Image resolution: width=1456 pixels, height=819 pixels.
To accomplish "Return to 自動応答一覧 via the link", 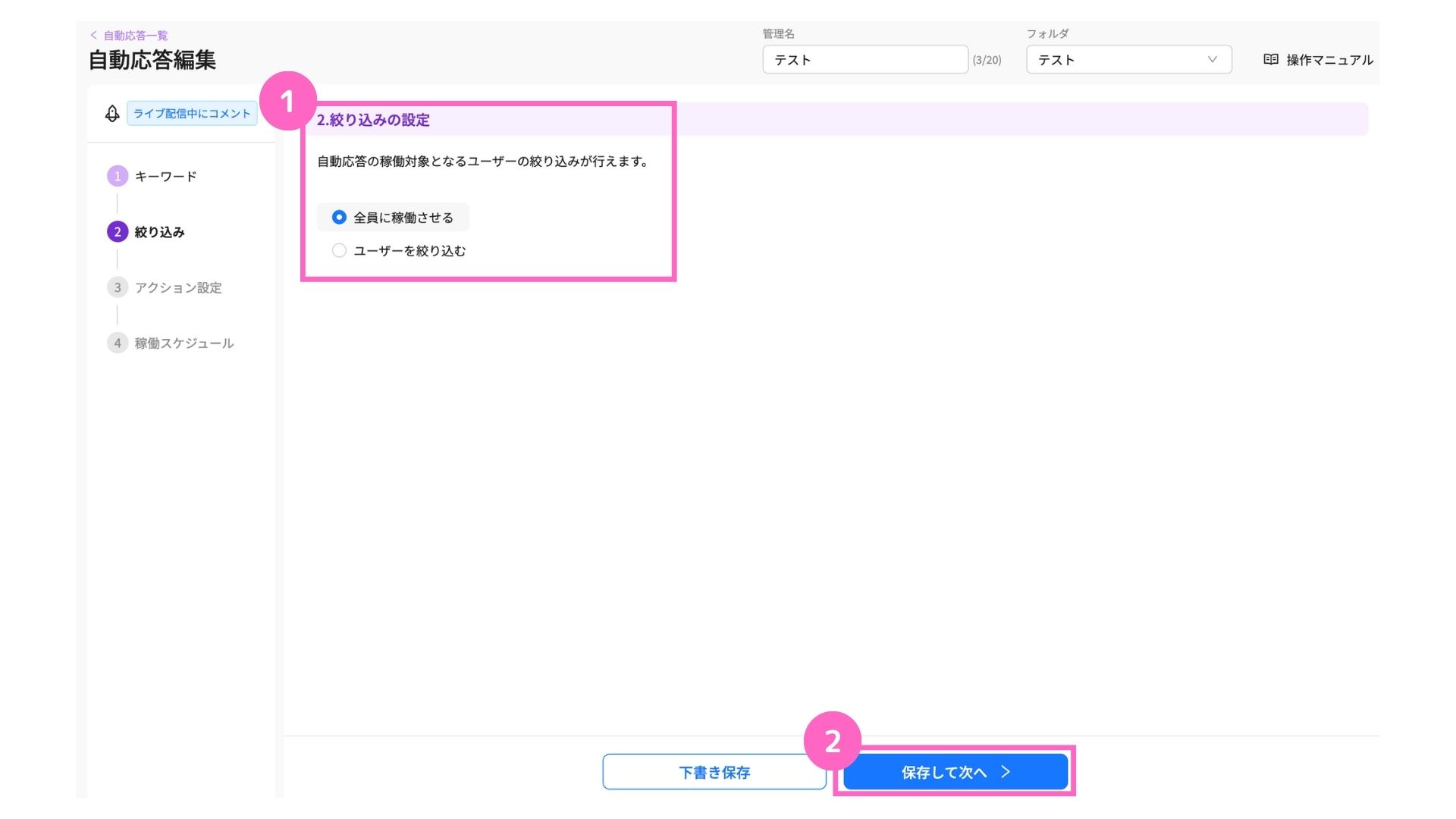I will coord(136,35).
